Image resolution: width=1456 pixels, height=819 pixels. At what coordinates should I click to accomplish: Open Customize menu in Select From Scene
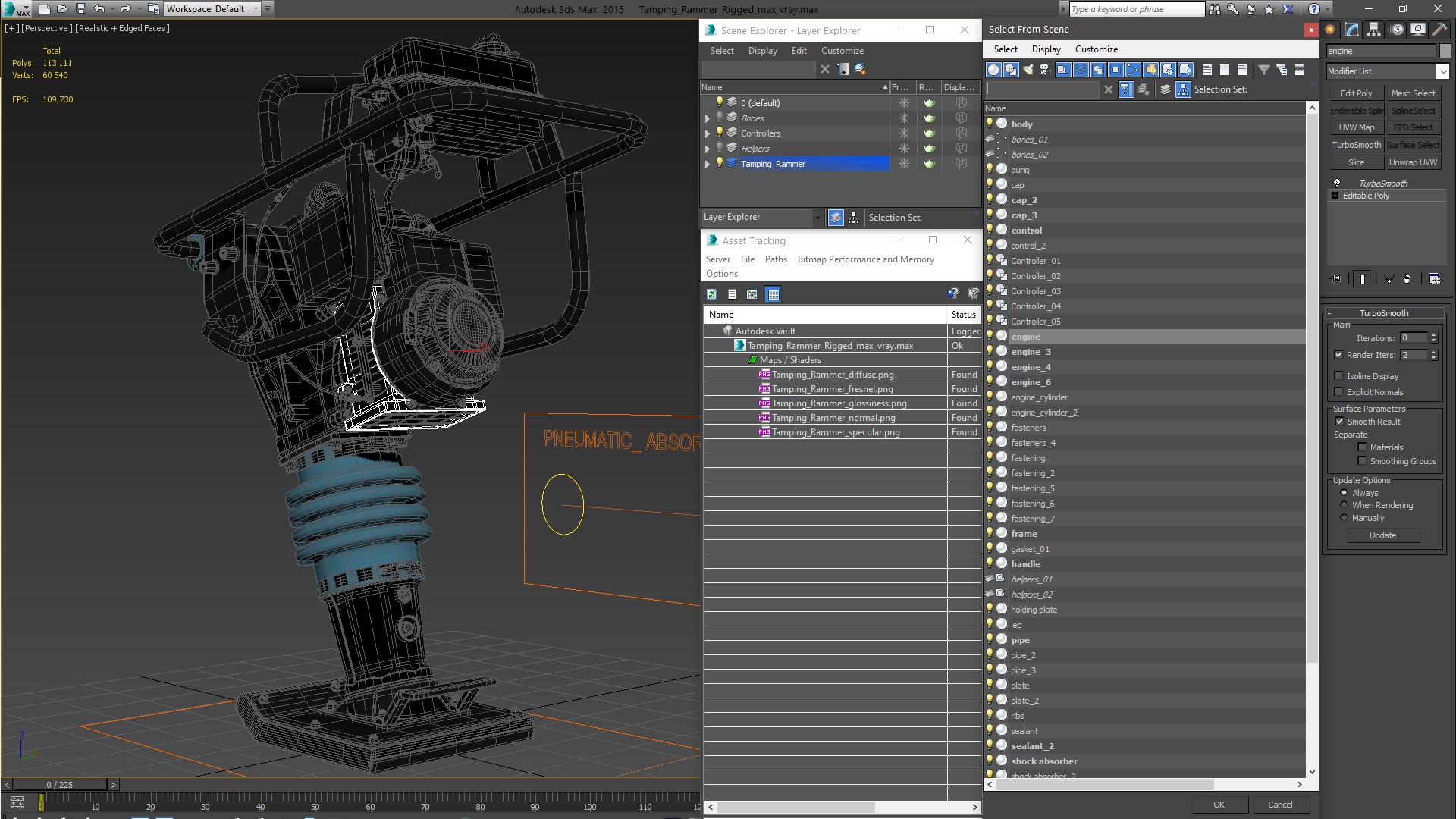1096,49
